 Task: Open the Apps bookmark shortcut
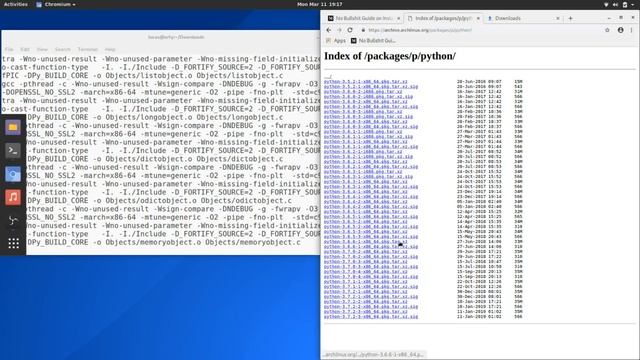(336, 40)
